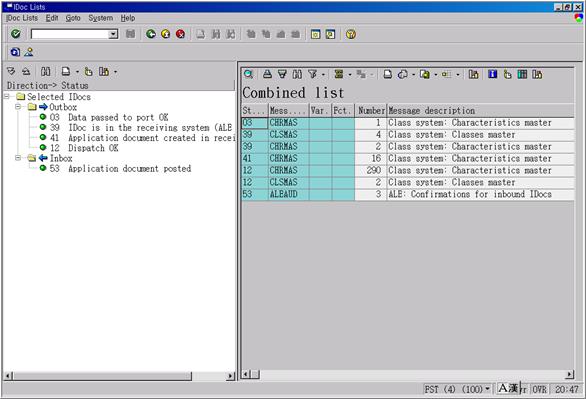Open the command field dropdown arrow

point(113,34)
